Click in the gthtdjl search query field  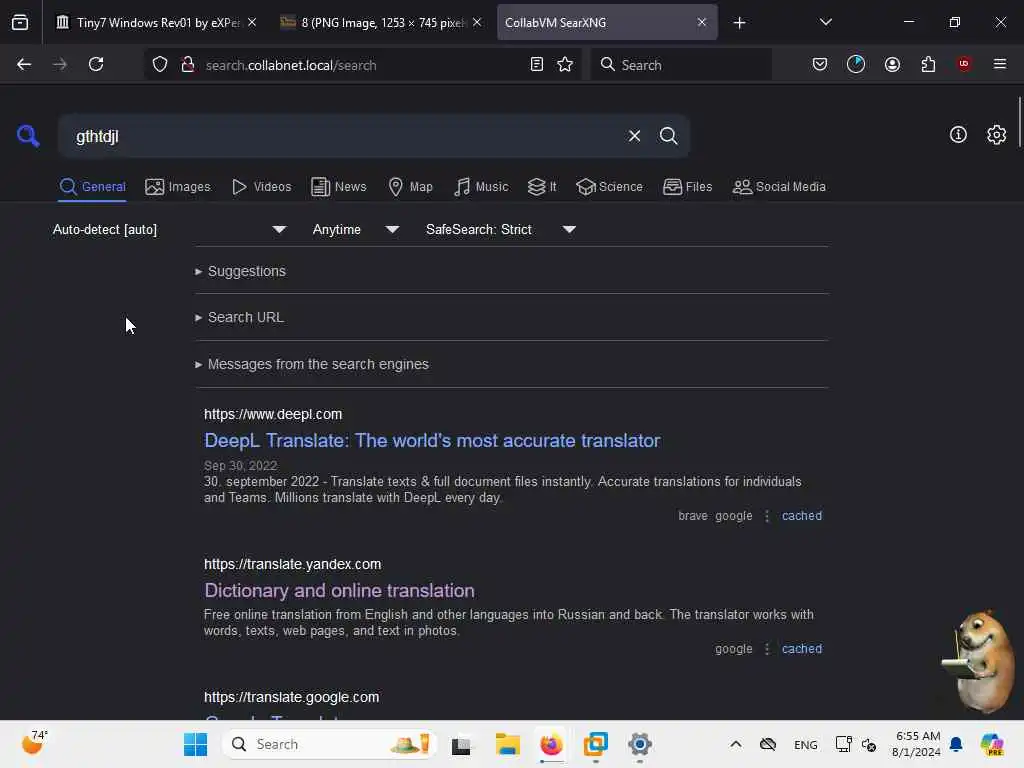pos(340,136)
